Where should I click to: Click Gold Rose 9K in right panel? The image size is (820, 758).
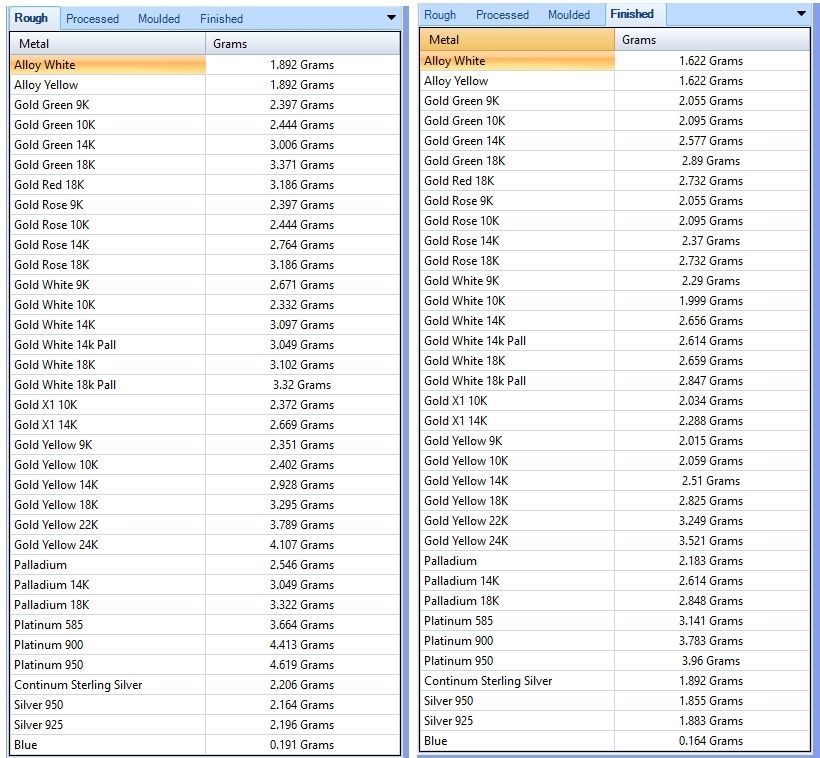pyautogui.click(x=615, y=201)
